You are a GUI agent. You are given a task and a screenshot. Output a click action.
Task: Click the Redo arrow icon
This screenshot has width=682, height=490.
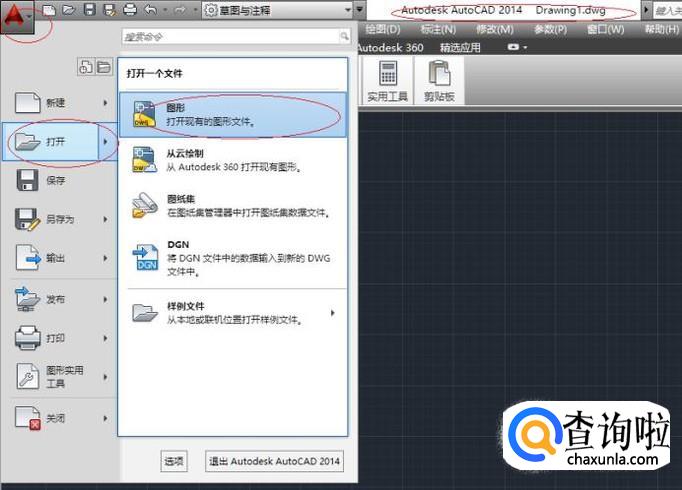[180, 10]
